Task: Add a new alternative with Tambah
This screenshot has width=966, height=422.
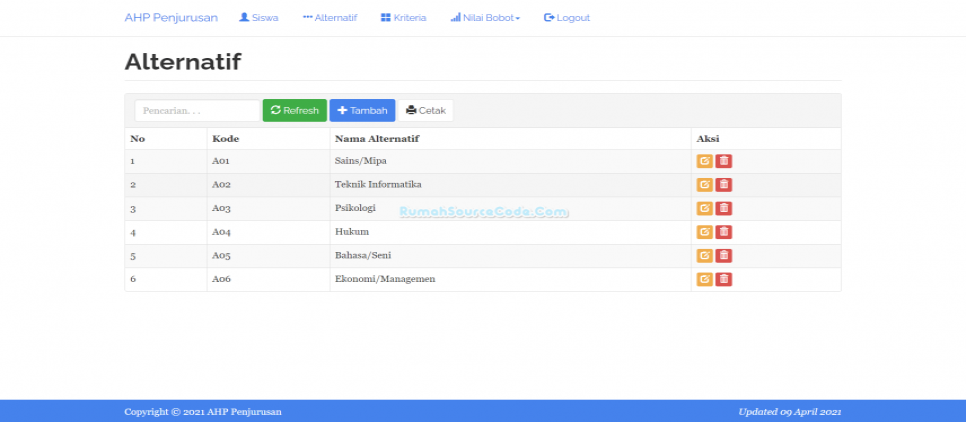Action: (362, 111)
